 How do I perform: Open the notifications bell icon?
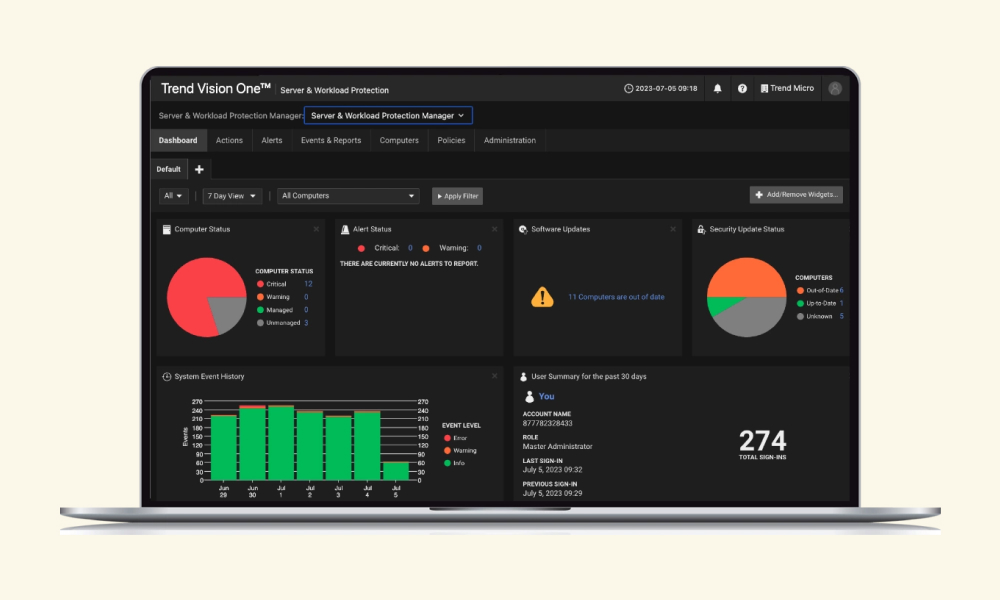click(717, 89)
